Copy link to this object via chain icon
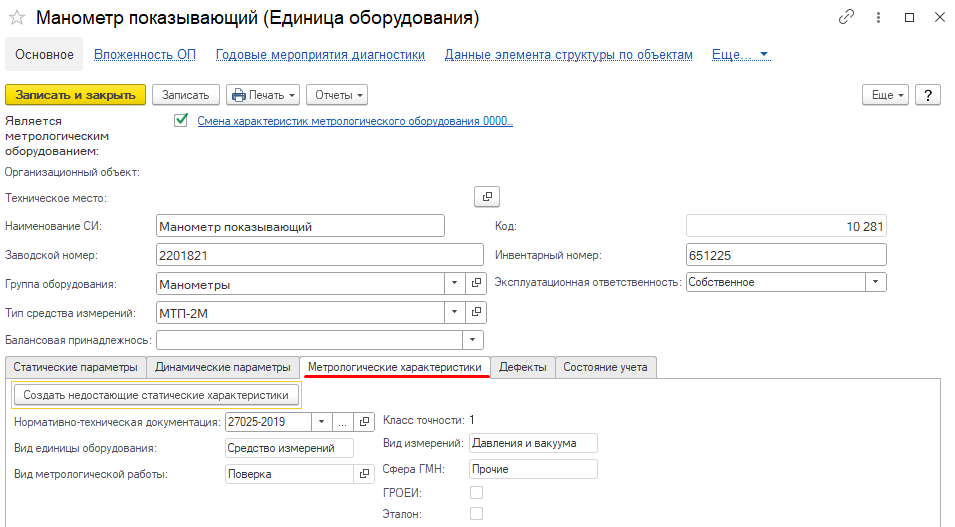This screenshot has width=955, height=527. pyautogui.click(x=846, y=18)
